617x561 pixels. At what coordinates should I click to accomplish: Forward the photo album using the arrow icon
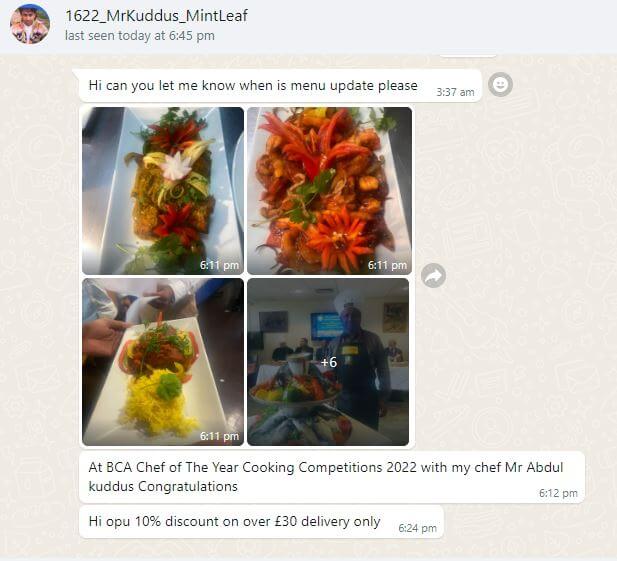pos(433,275)
